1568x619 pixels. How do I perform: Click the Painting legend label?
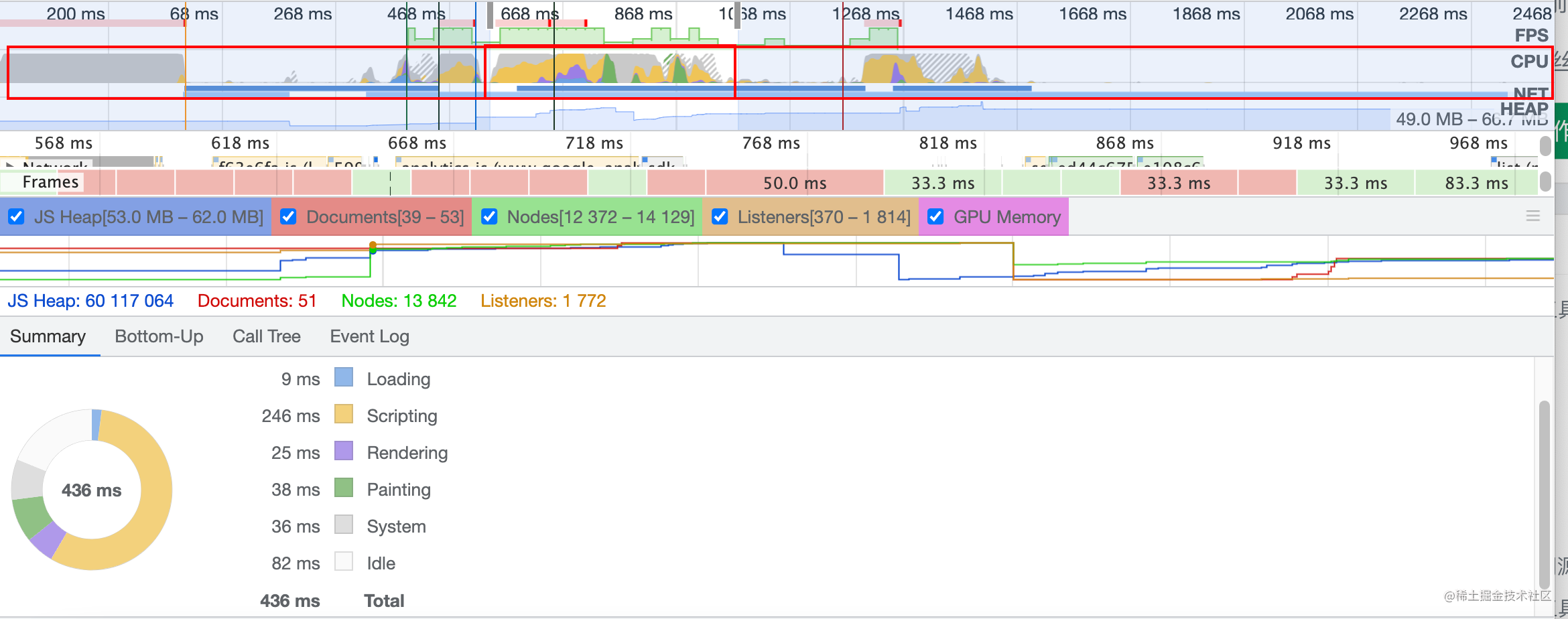(399, 490)
